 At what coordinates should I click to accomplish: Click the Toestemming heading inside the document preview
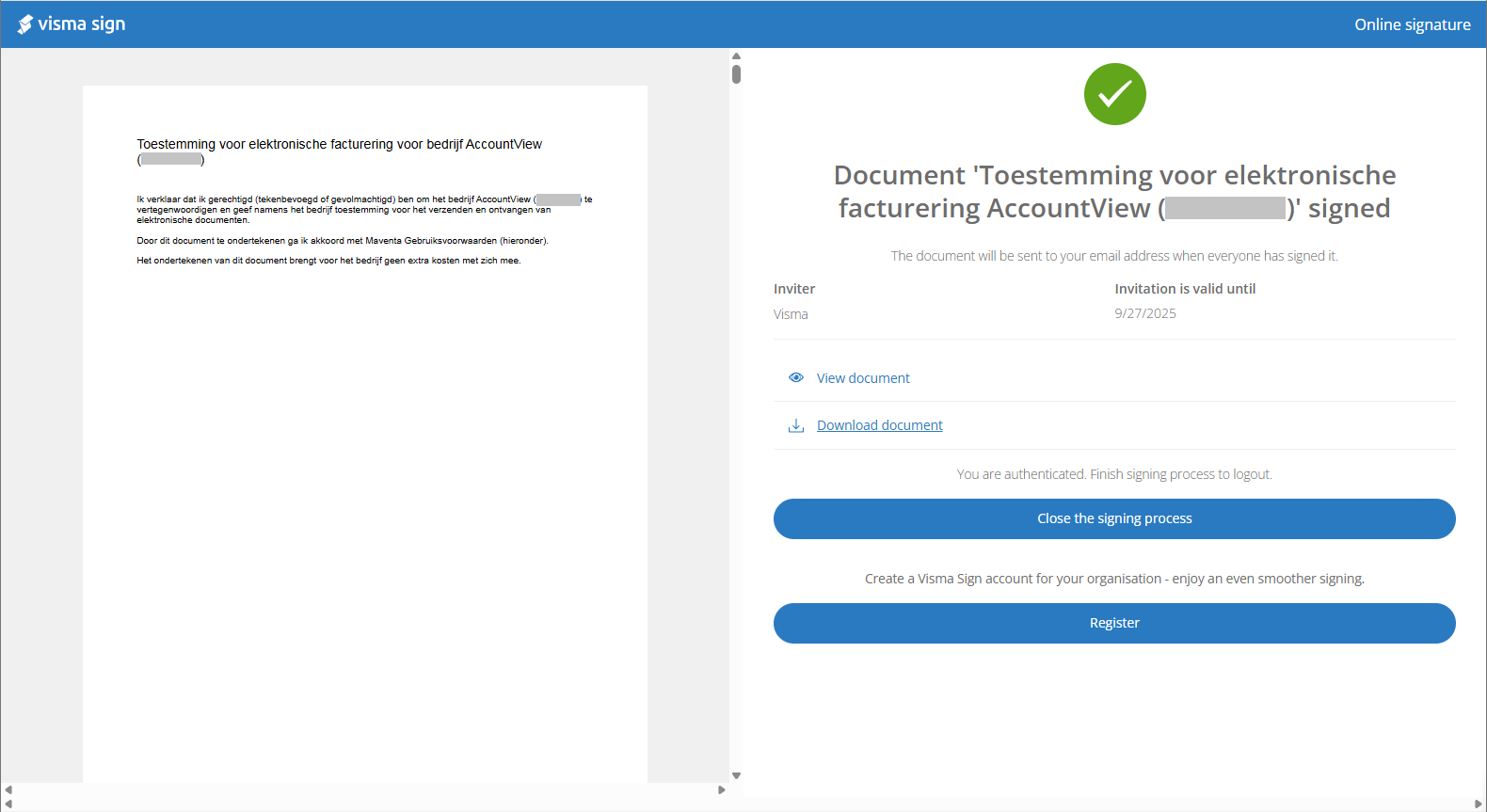339,144
